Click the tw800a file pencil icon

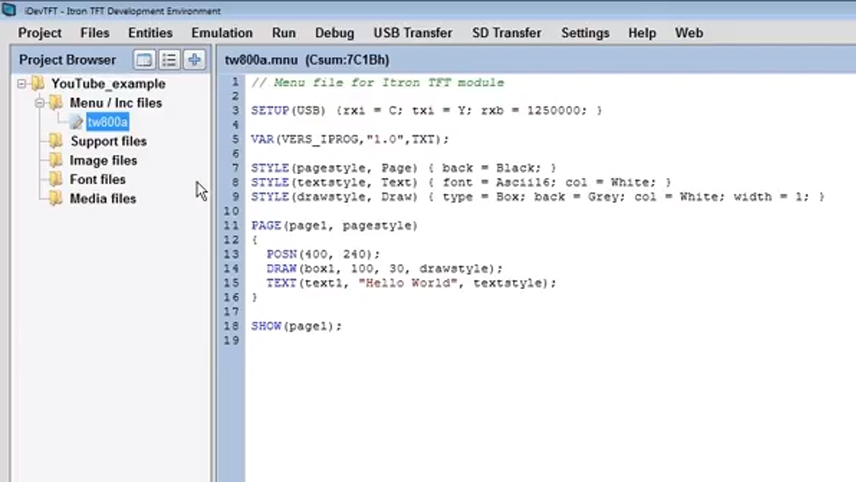coord(75,122)
